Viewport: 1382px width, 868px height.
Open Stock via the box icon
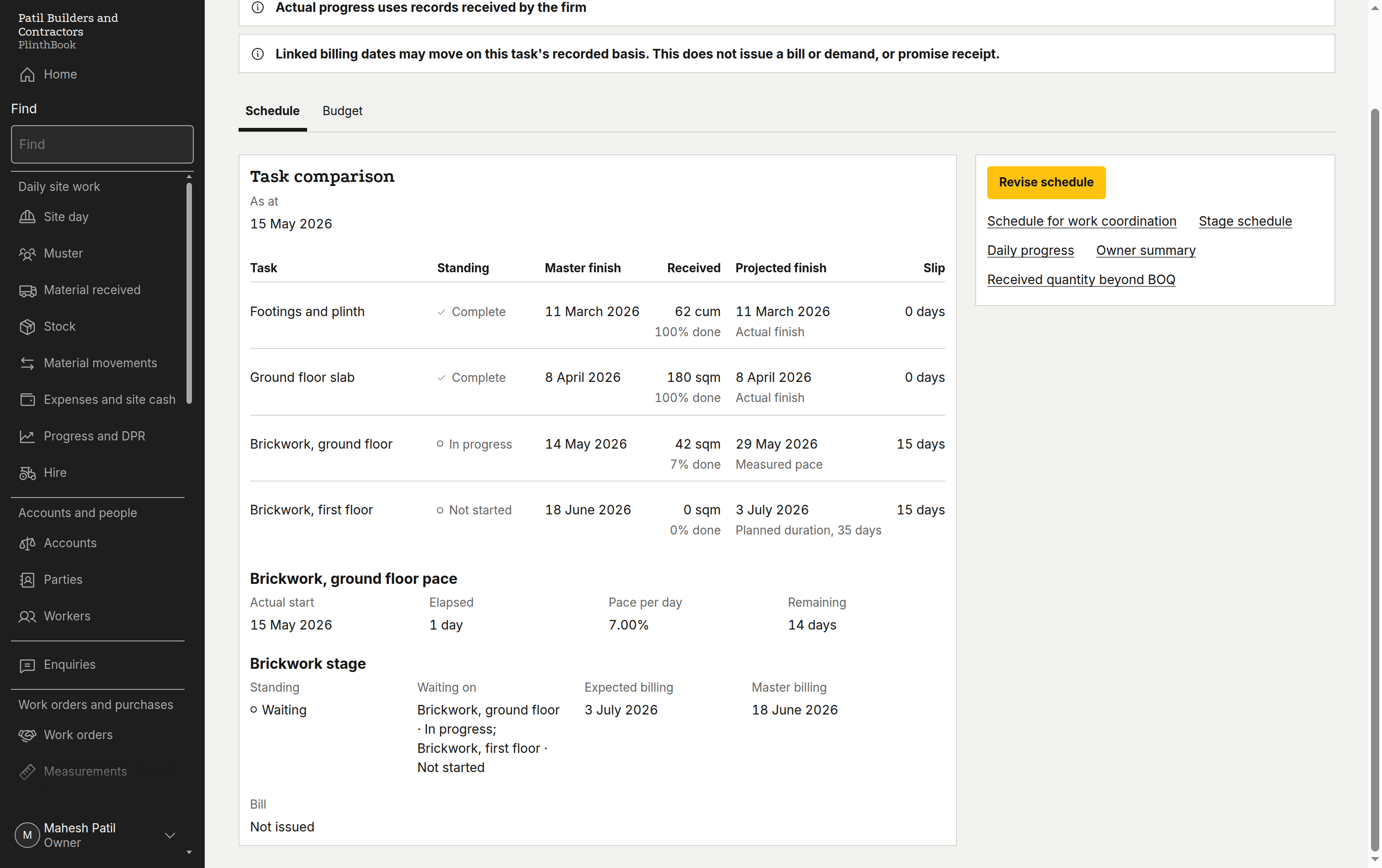click(27, 327)
